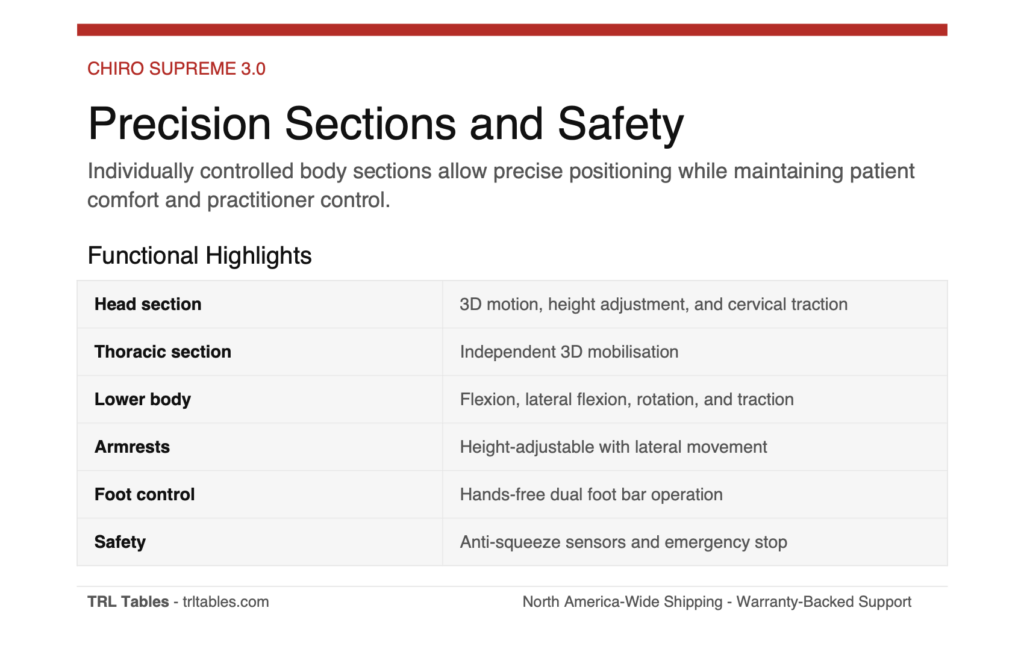Click the Flexion, lateral flexion description cell
The height and width of the screenshot is (655, 1024).
pyautogui.click(x=626, y=399)
